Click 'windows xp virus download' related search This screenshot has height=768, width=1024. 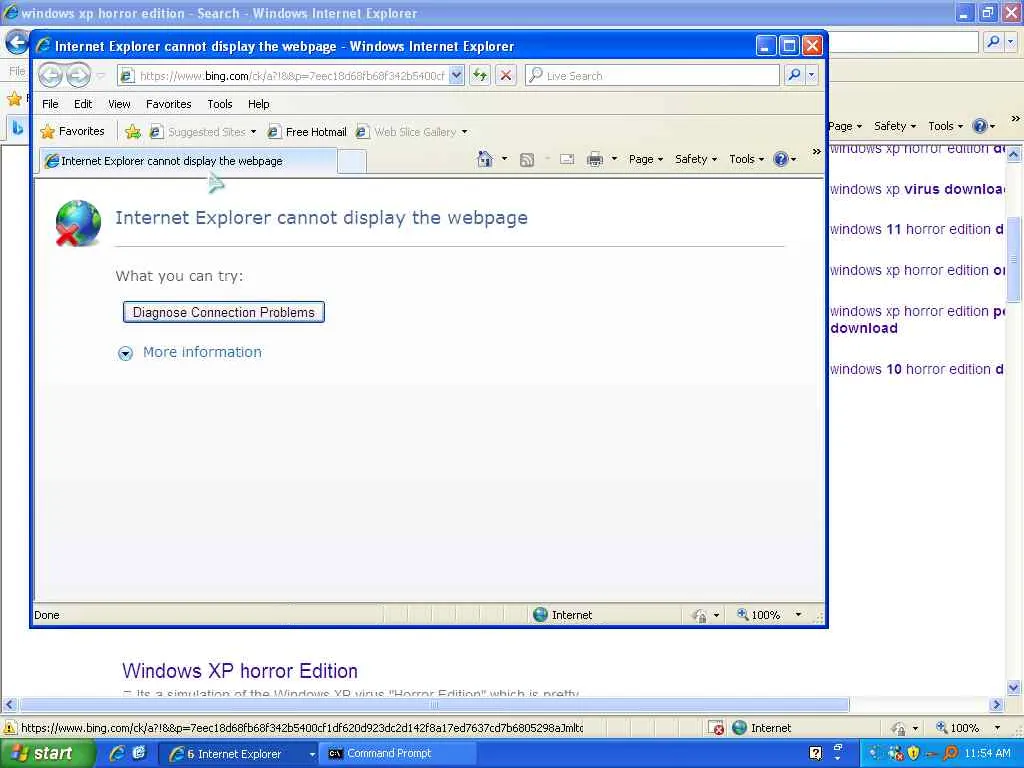pos(918,189)
